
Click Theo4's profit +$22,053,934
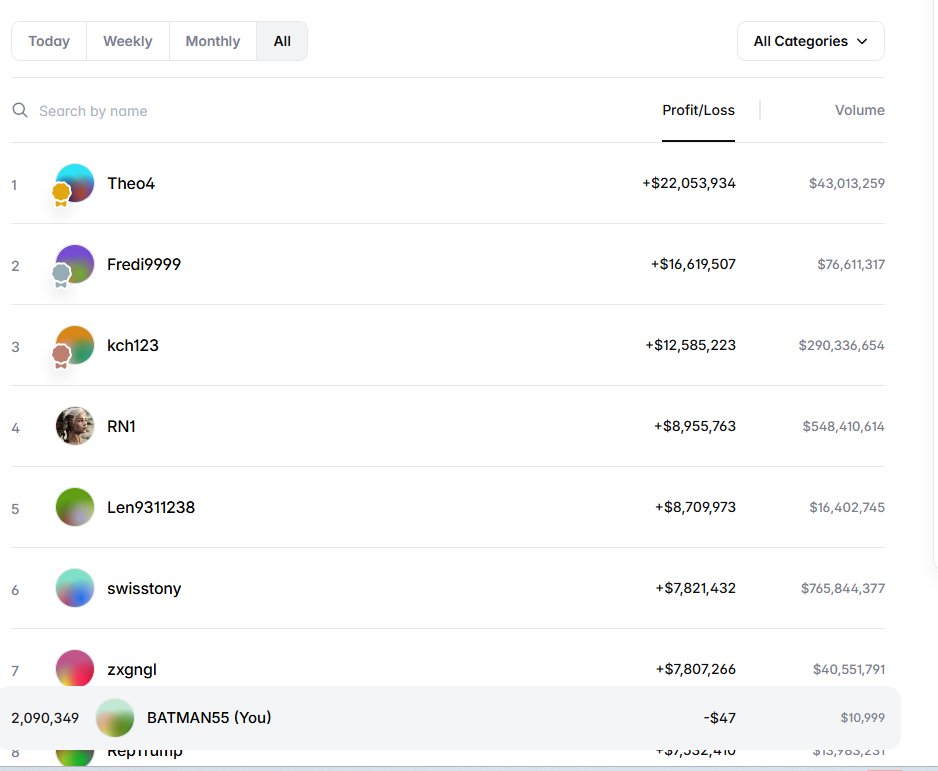click(x=689, y=183)
